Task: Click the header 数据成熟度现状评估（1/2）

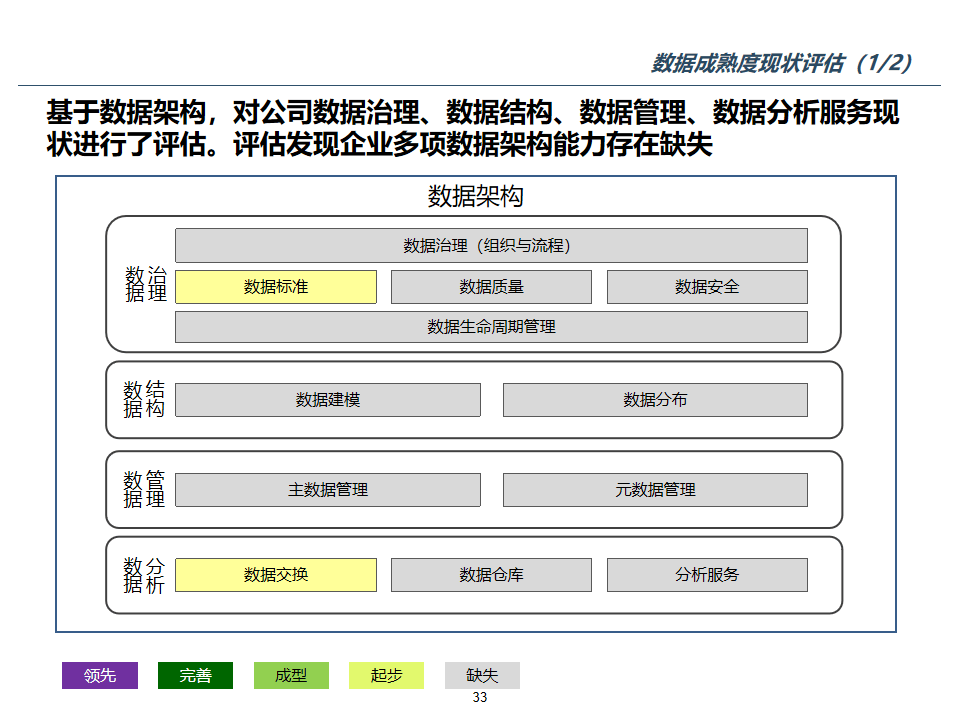Action: click(782, 63)
